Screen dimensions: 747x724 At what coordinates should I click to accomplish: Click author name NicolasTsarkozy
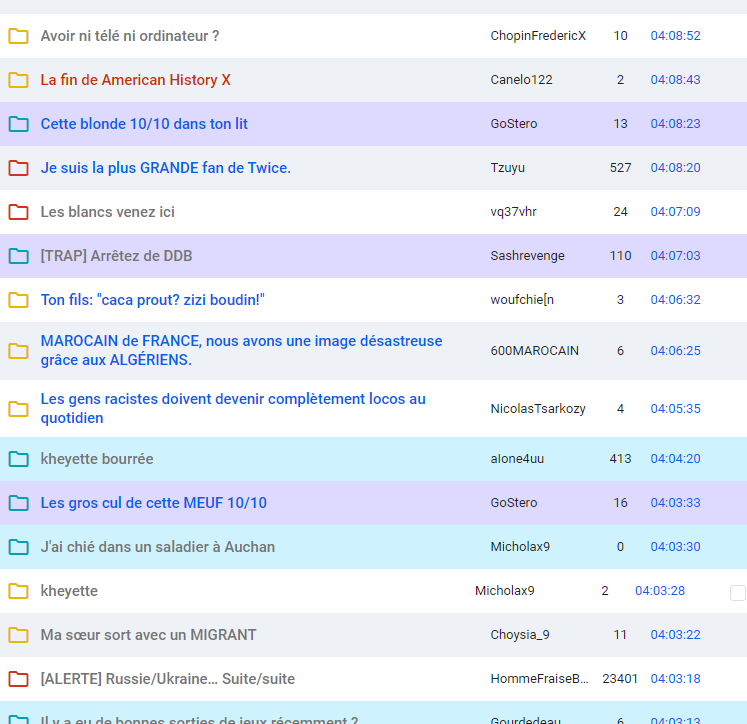pos(538,409)
